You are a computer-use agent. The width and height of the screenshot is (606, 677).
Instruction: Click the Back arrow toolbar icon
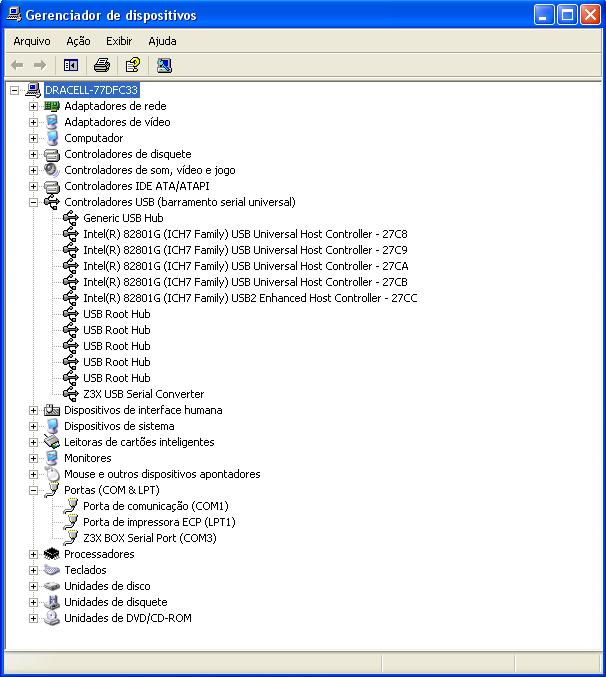tap(17, 65)
